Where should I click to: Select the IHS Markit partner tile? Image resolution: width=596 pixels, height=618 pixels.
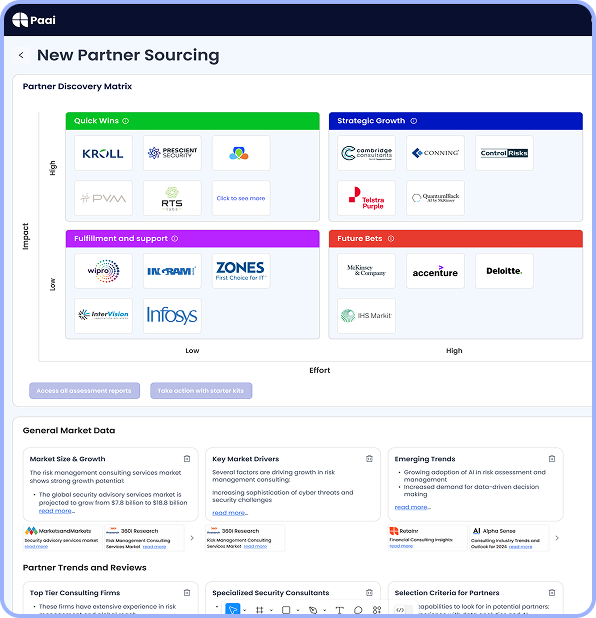367,316
